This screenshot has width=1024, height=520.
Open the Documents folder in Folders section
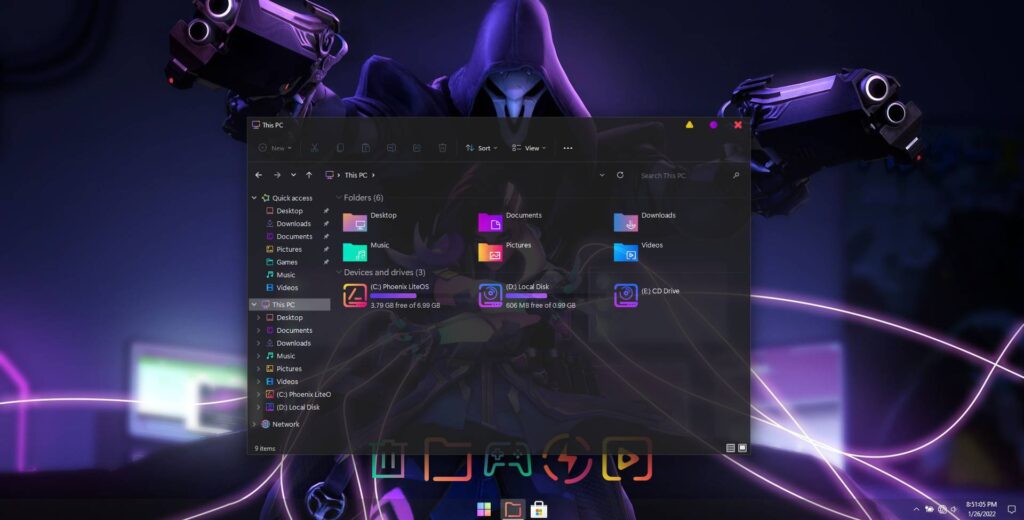click(x=490, y=222)
